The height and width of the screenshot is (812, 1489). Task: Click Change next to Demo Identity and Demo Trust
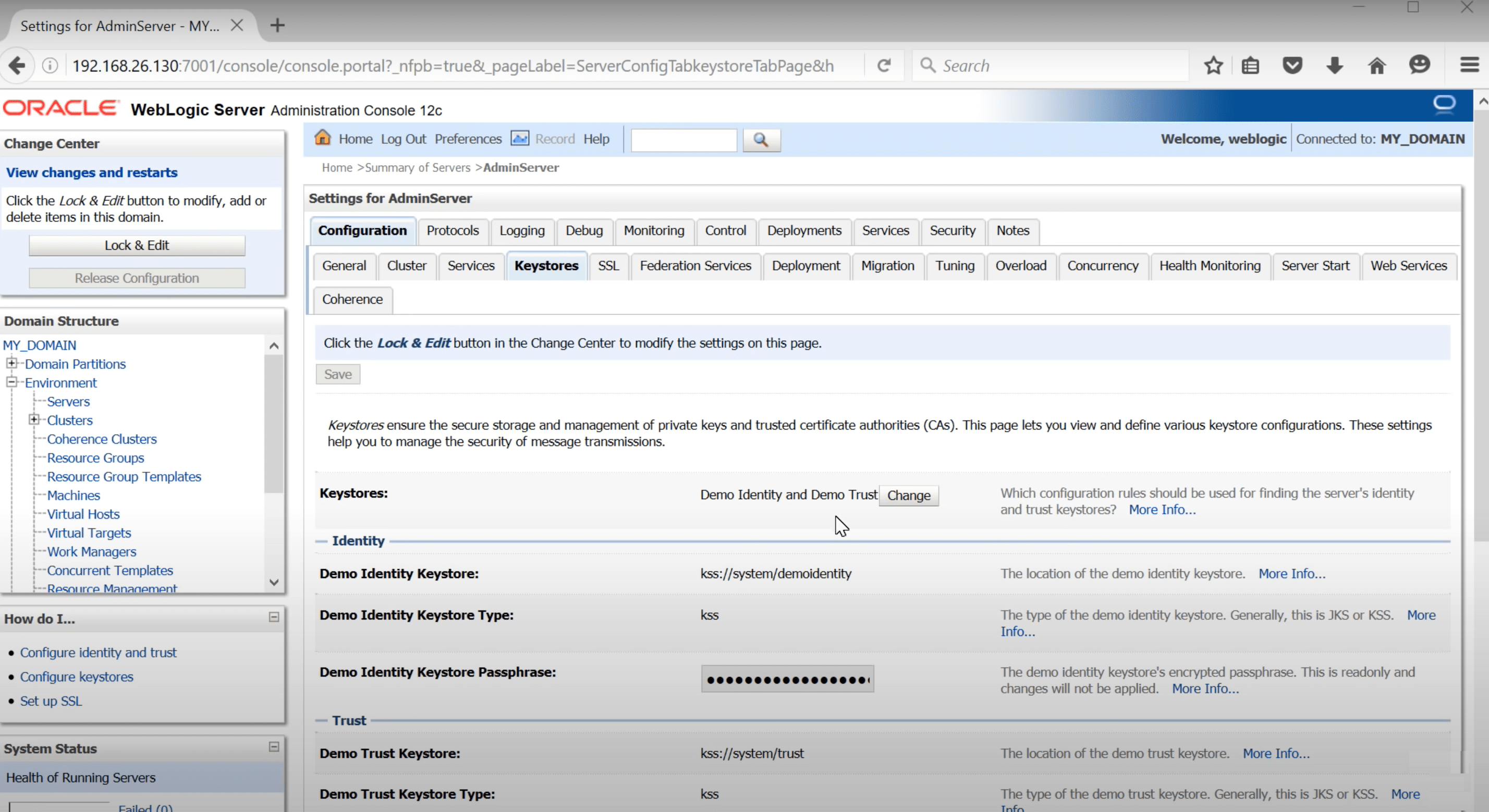(x=909, y=495)
